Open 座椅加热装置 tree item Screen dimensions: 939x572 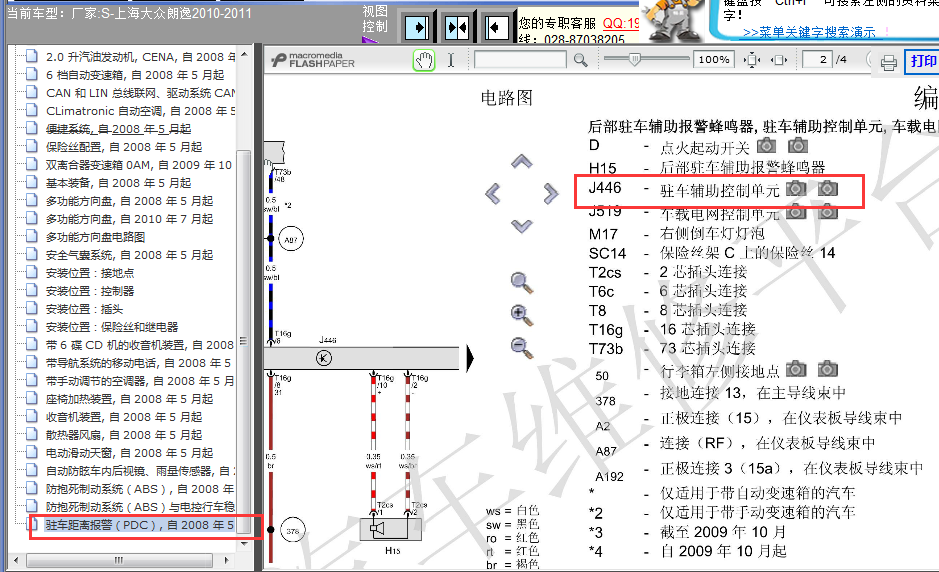(x=129, y=398)
